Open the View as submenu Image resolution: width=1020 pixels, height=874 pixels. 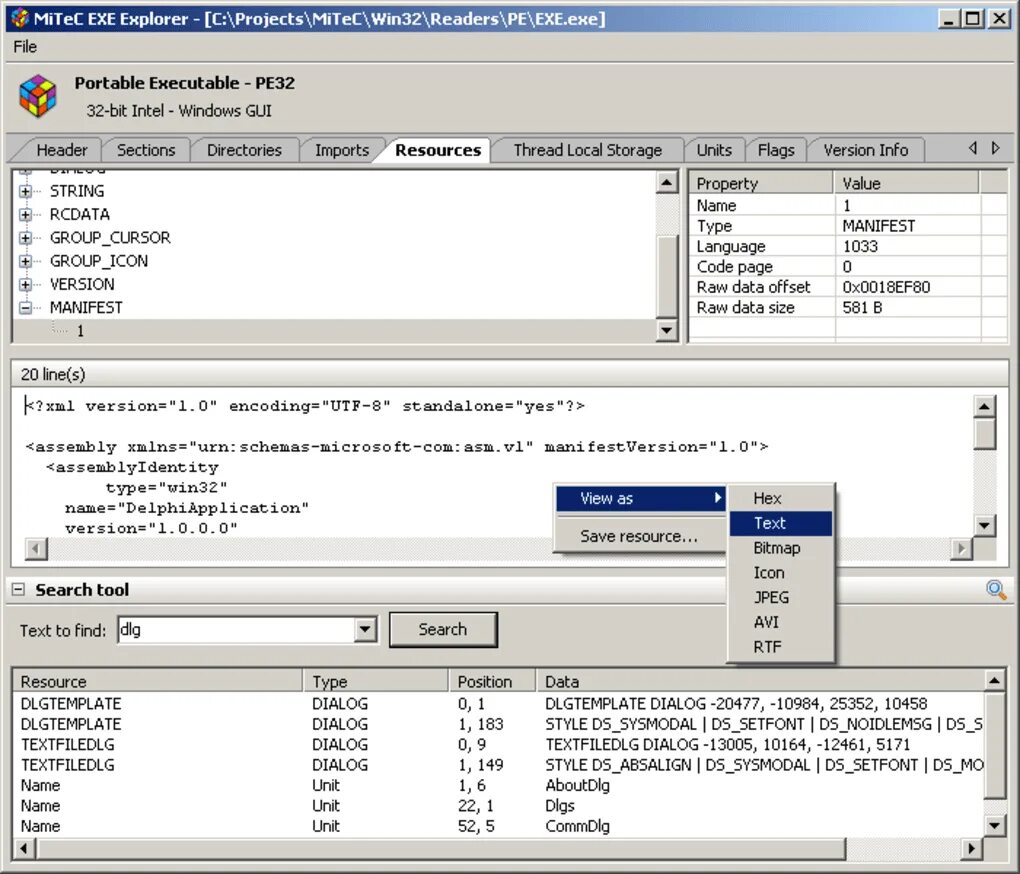(x=641, y=498)
